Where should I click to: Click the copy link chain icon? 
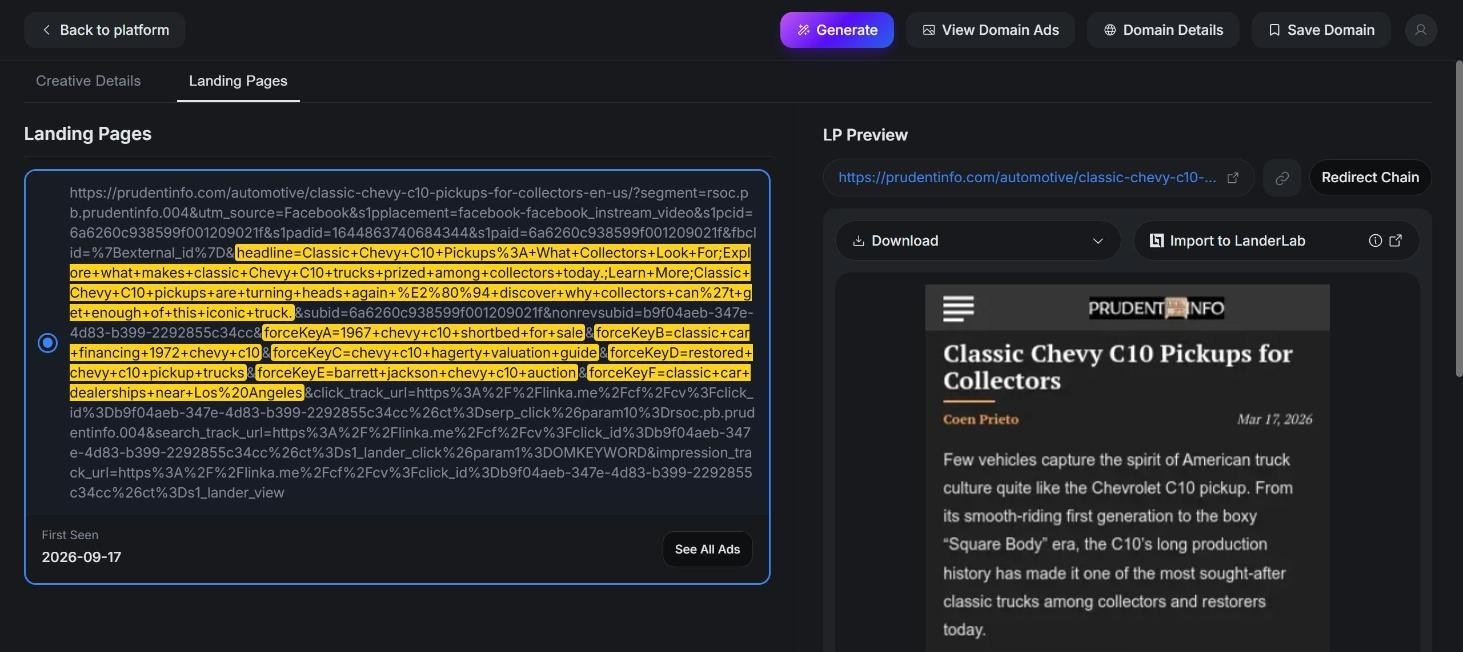(1282, 177)
